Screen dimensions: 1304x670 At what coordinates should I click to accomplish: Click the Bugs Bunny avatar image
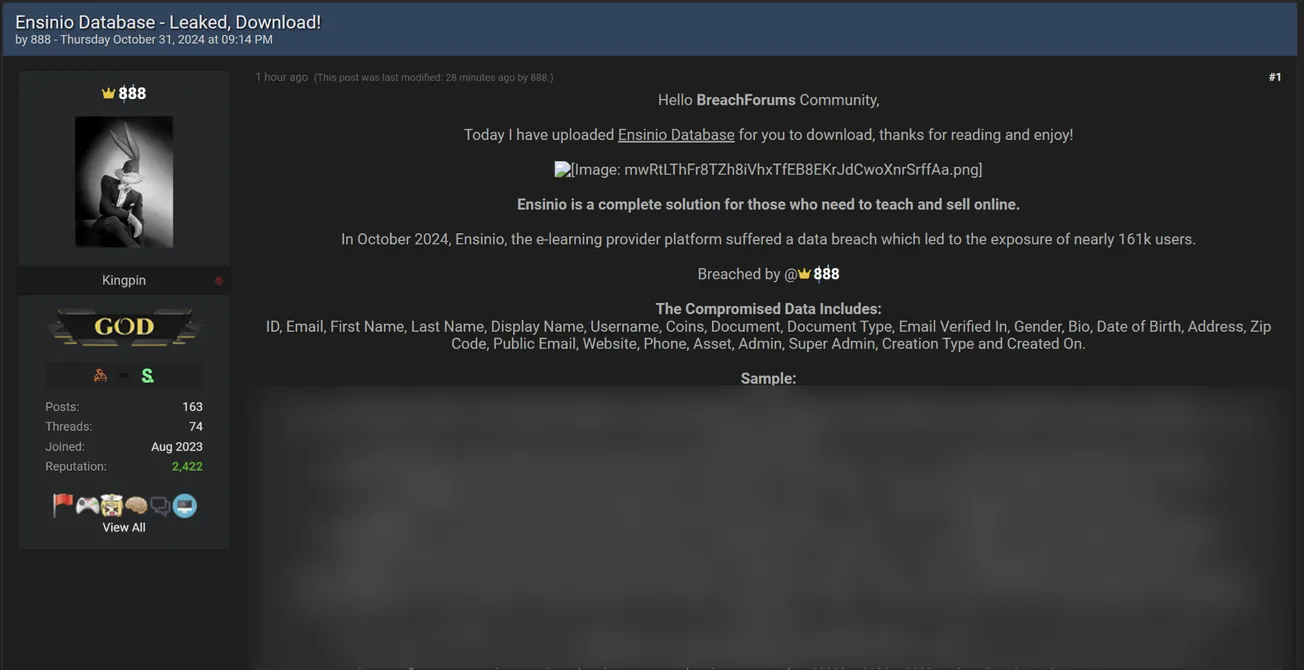coord(124,181)
